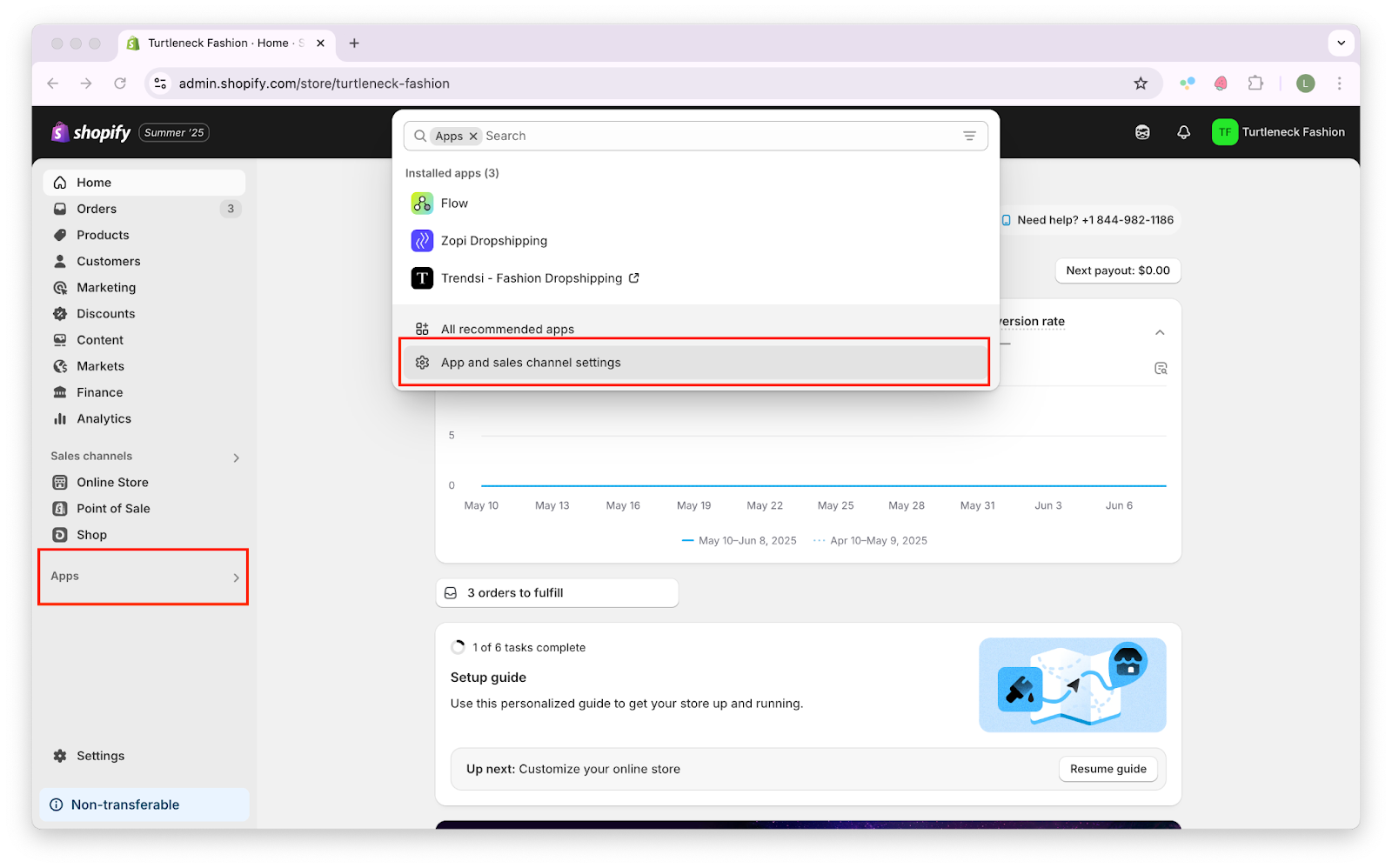The image size is (1392, 868).
Task: Click into the Search input field
Action: pos(713,137)
